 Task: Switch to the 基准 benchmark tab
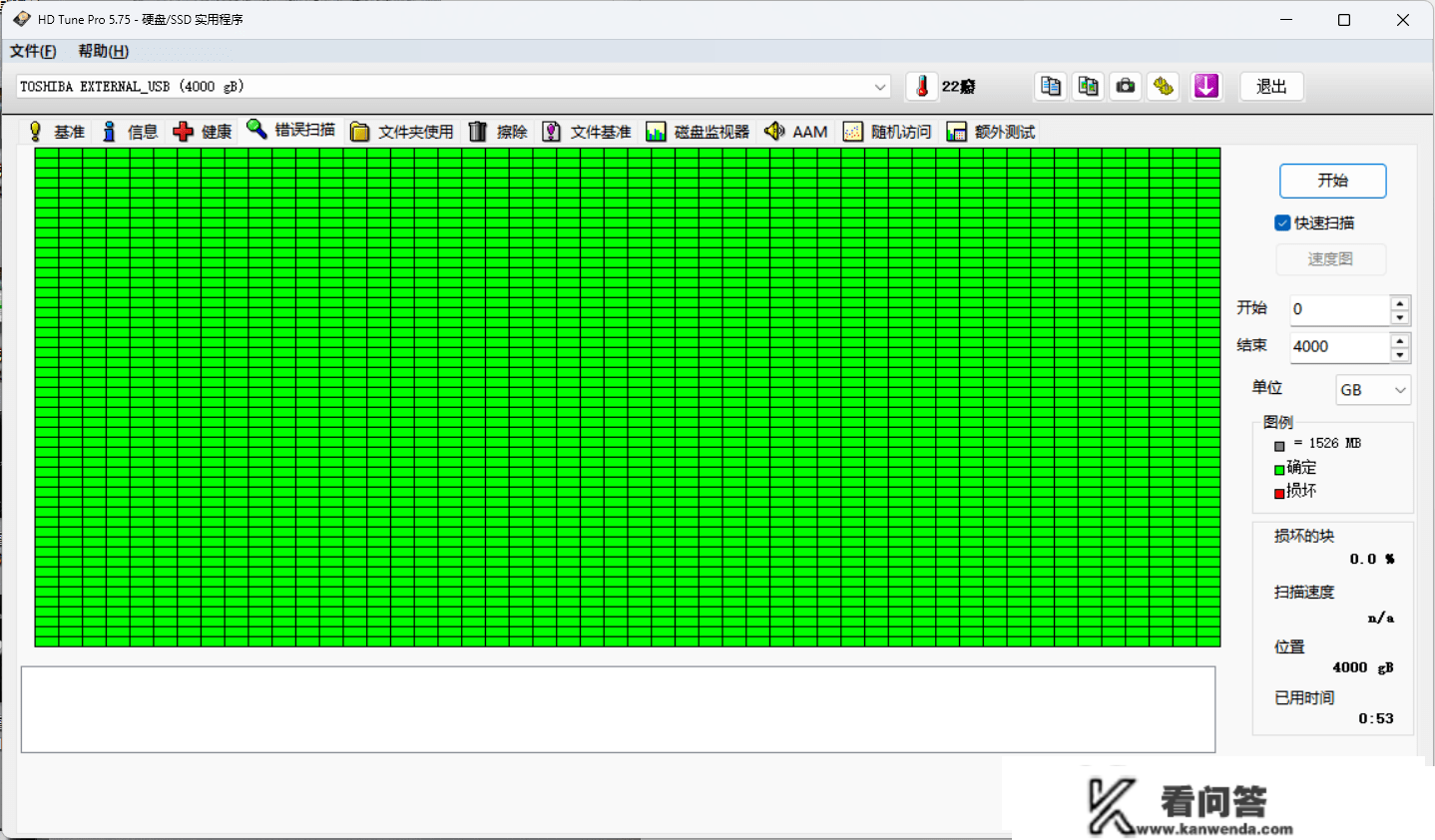[58, 132]
